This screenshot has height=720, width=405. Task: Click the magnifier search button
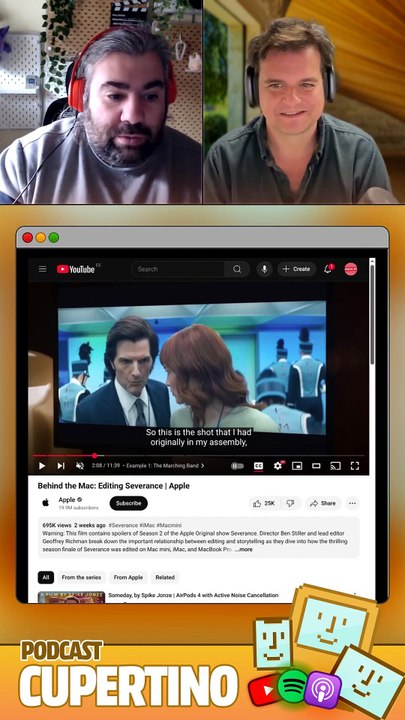(237, 269)
